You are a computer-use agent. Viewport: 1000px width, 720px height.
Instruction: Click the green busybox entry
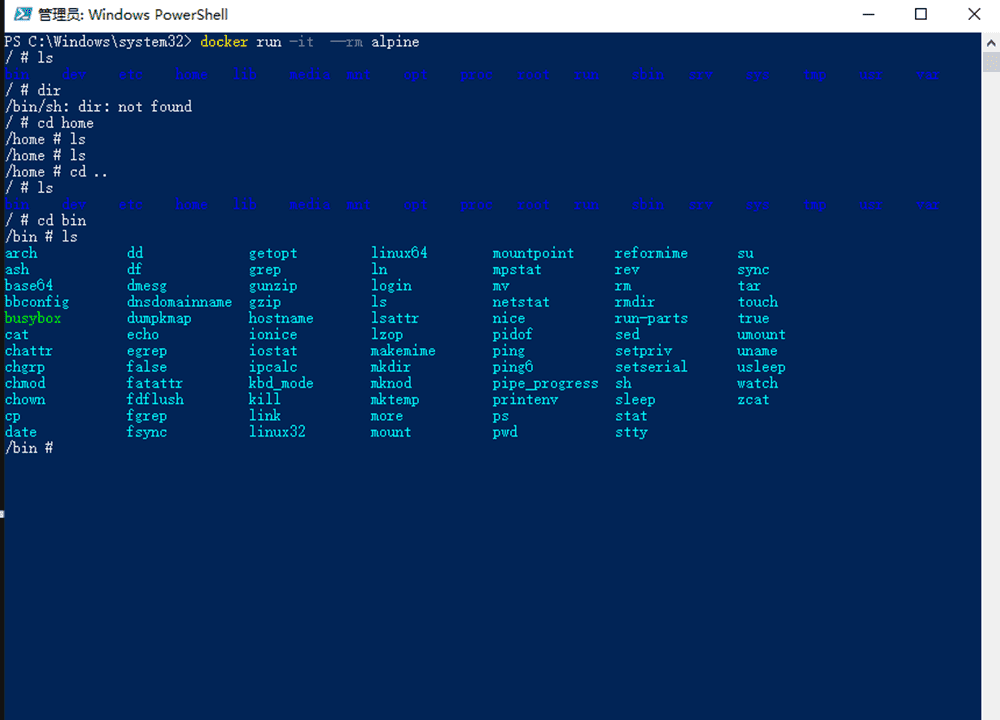tap(33, 318)
